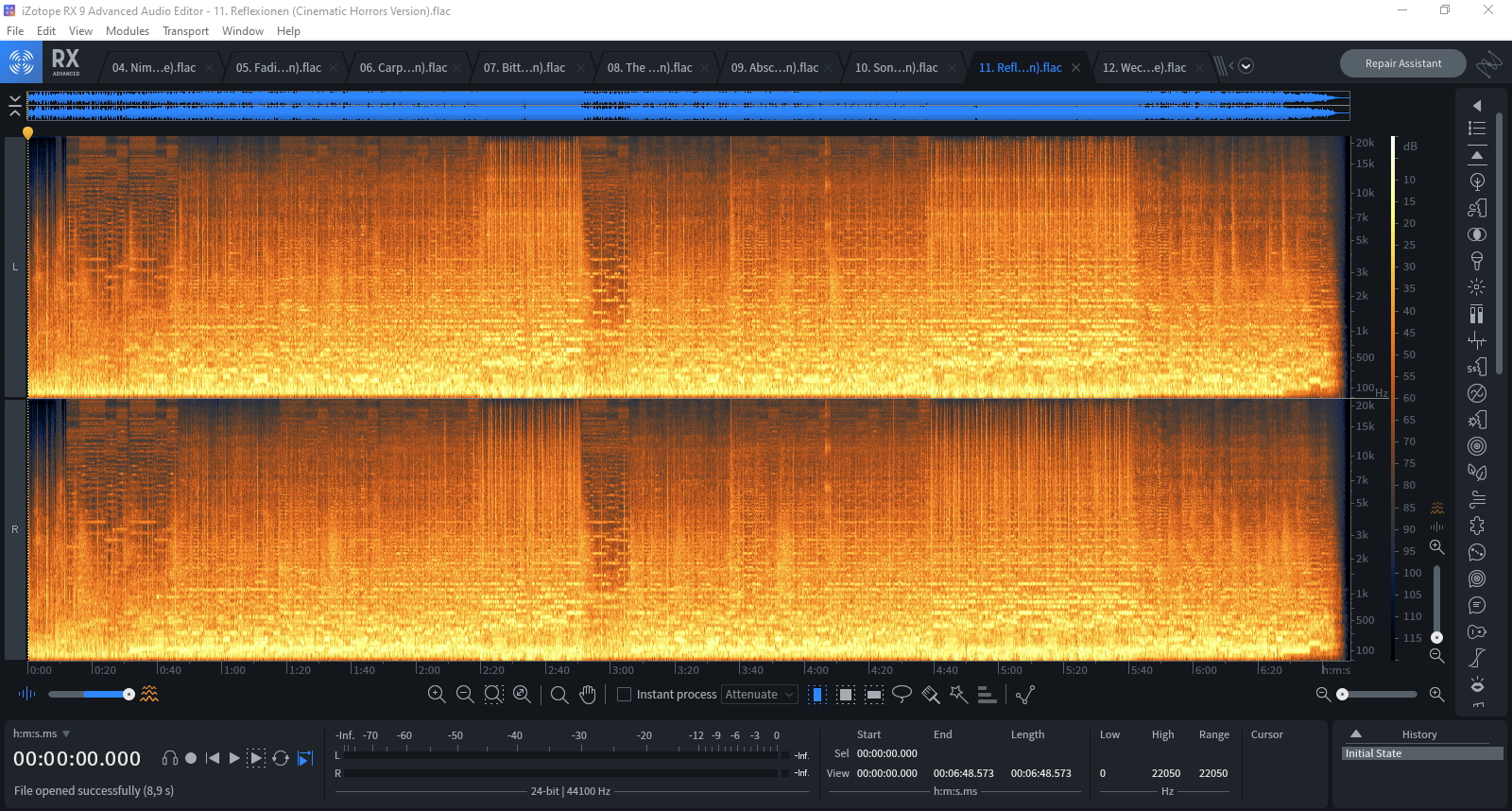Select the Lasso selection tool
The height and width of the screenshot is (811, 1512).
pos(902,695)
